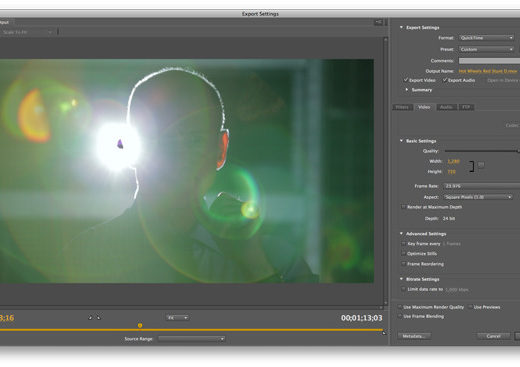
Task: Toggle the Export Video checkbox
Action: (x=406, y=80)
